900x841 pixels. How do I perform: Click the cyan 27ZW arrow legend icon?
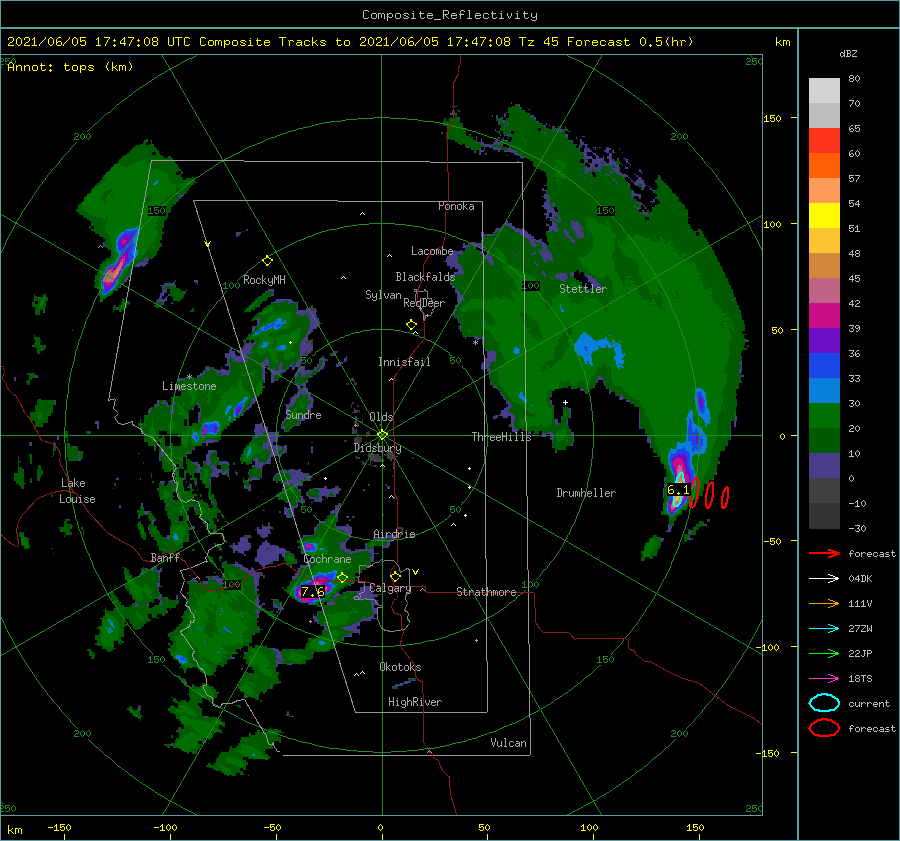[x=824, y=629]
